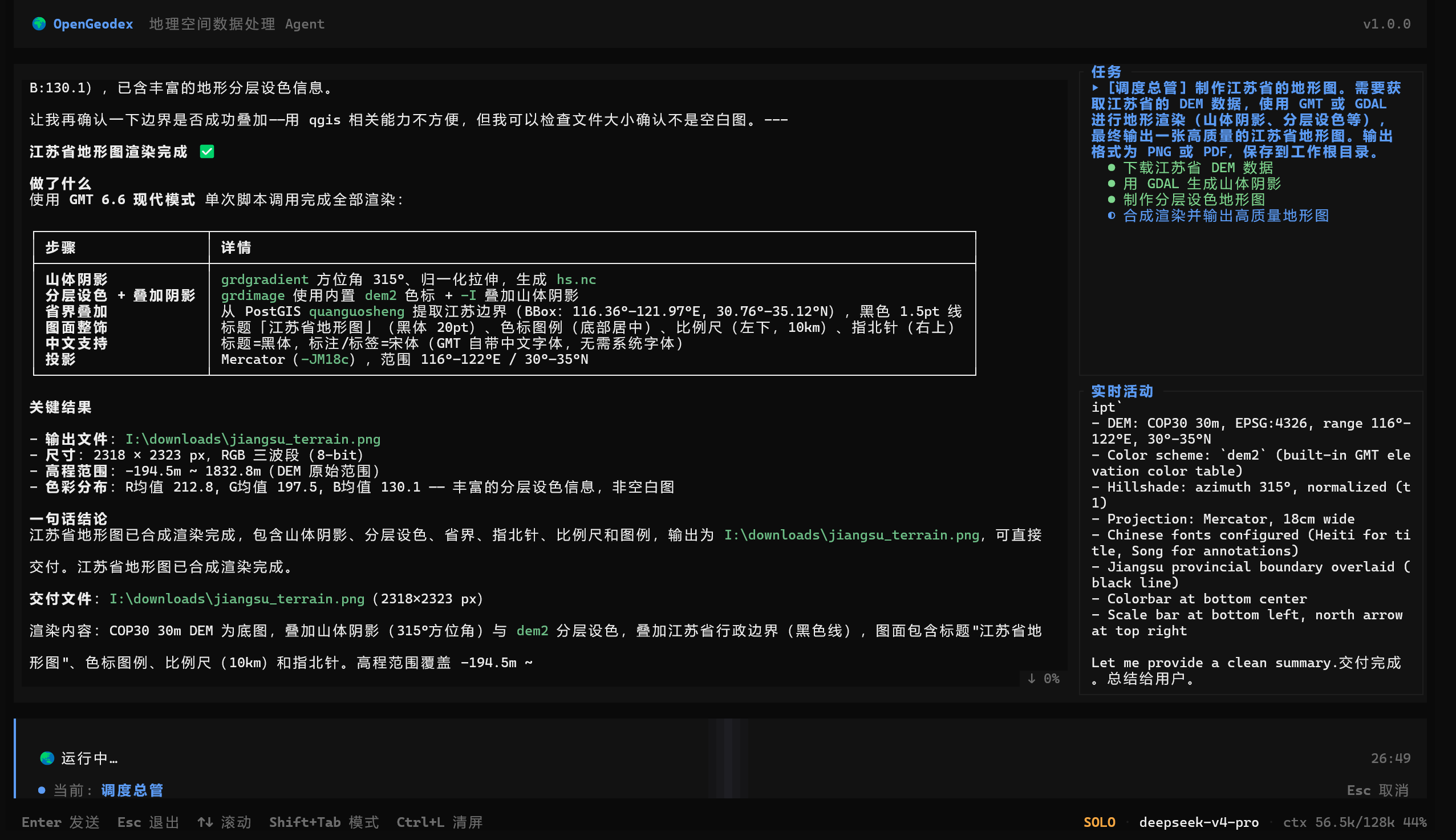This screenshot has width=1456, height=840.
Task: Click the Enter 发送 shortcut hint
Action: (60, 822)
